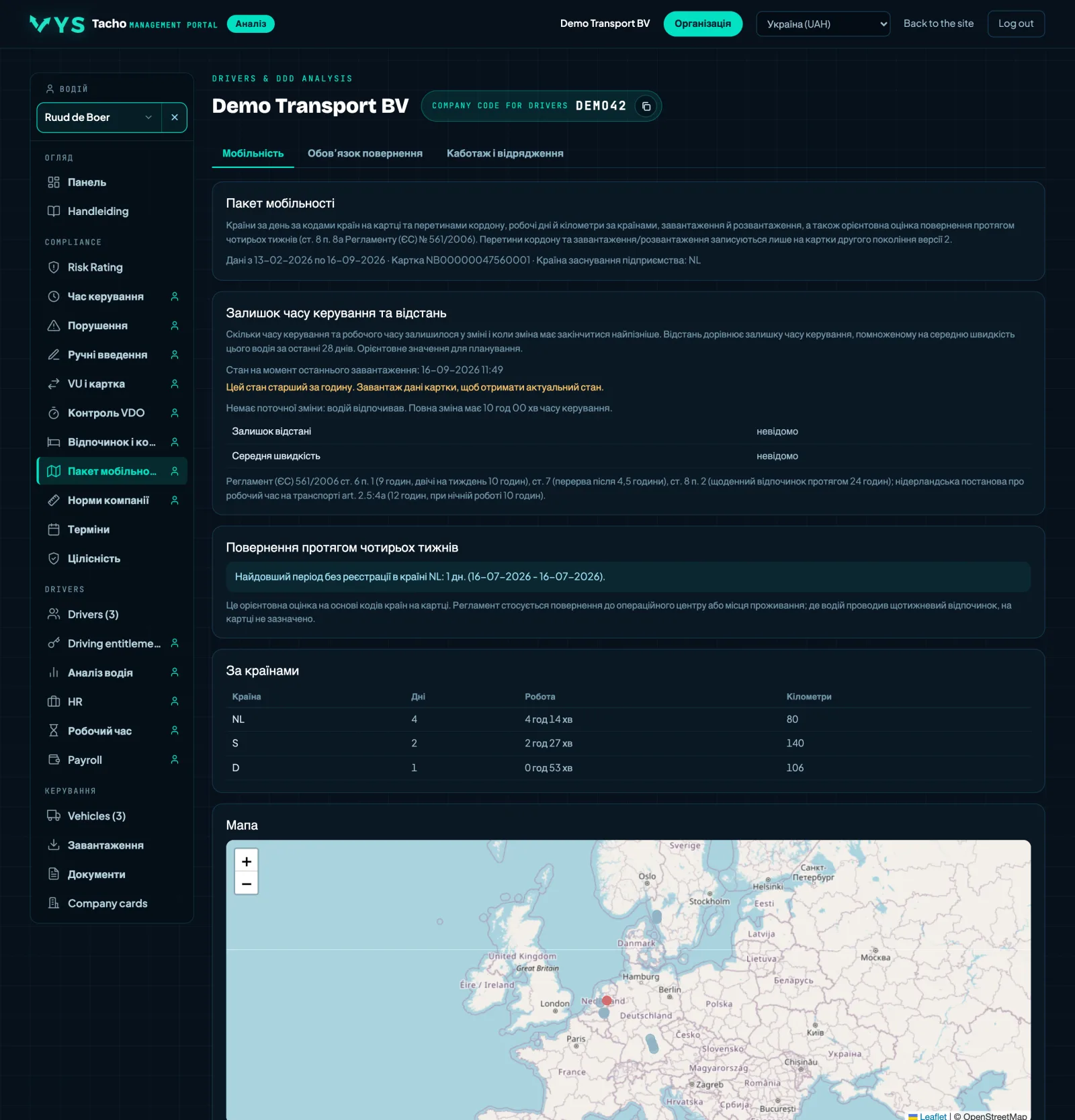Screen dimensions: 1075x1120
Task: Click the VYS Tacho logo
Action: (x=124, y=24)
